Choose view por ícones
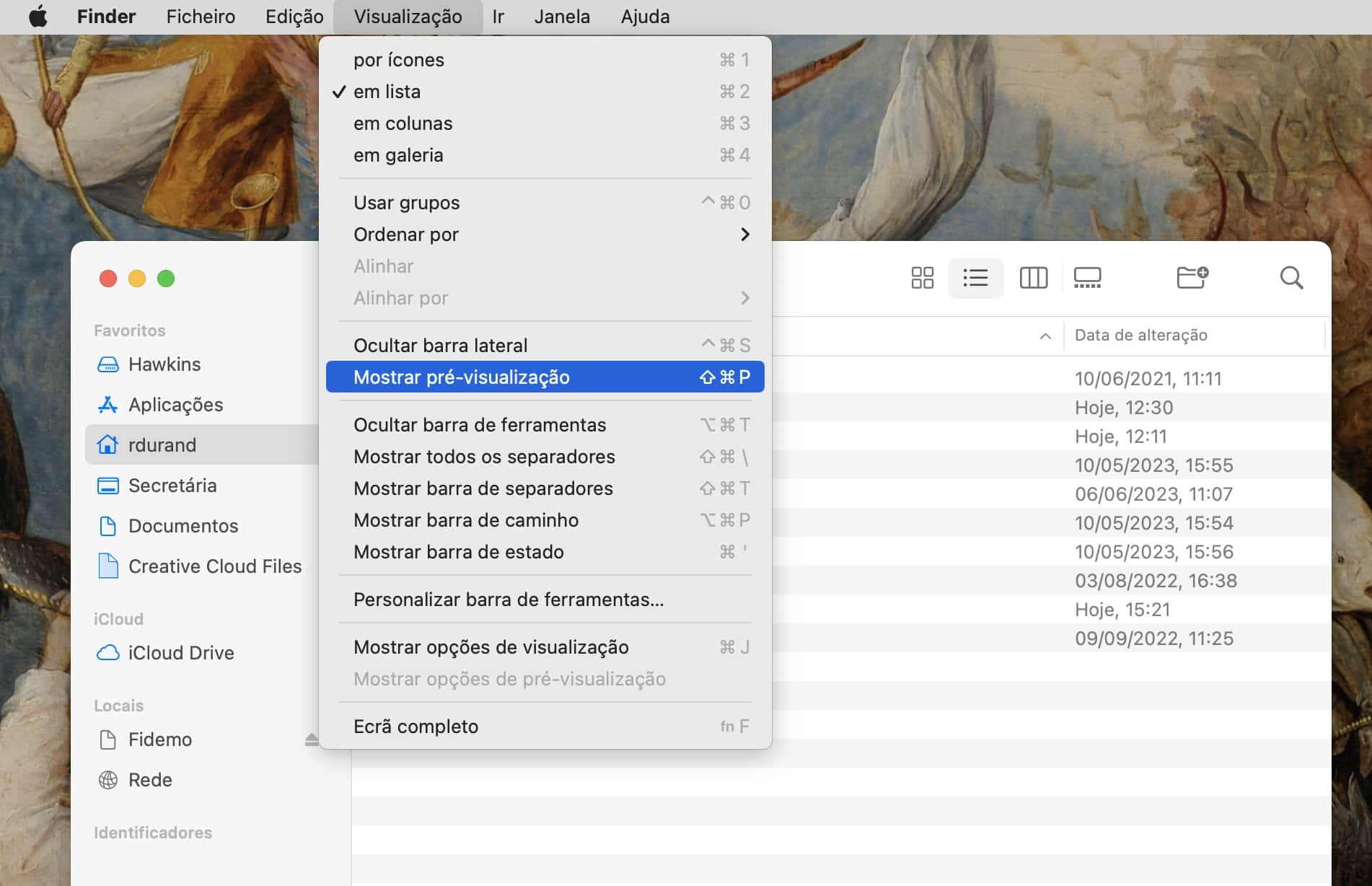The height and width of the screenshot is (886, 1372). point(545,60)
